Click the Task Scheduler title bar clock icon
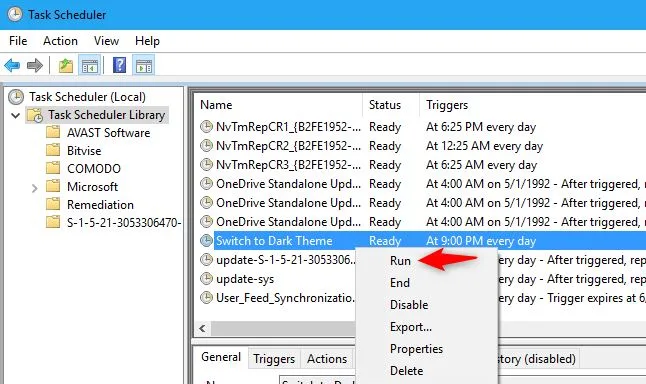The width and height of the screenshot is (646, 384). pos(15,14)
